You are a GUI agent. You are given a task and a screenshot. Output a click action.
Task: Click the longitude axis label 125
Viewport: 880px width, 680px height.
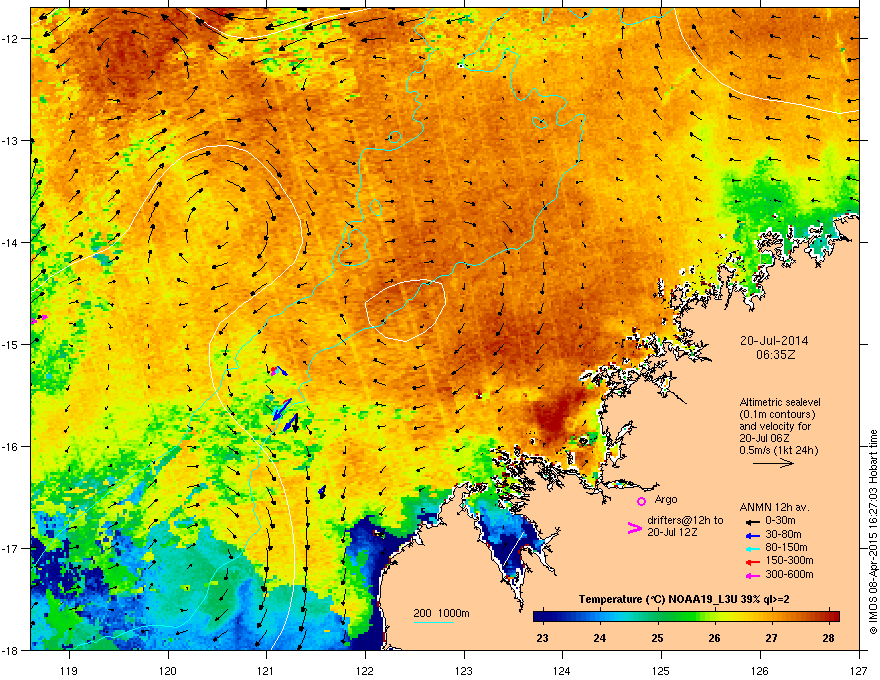pyautogui.click(x=661, y=670)
